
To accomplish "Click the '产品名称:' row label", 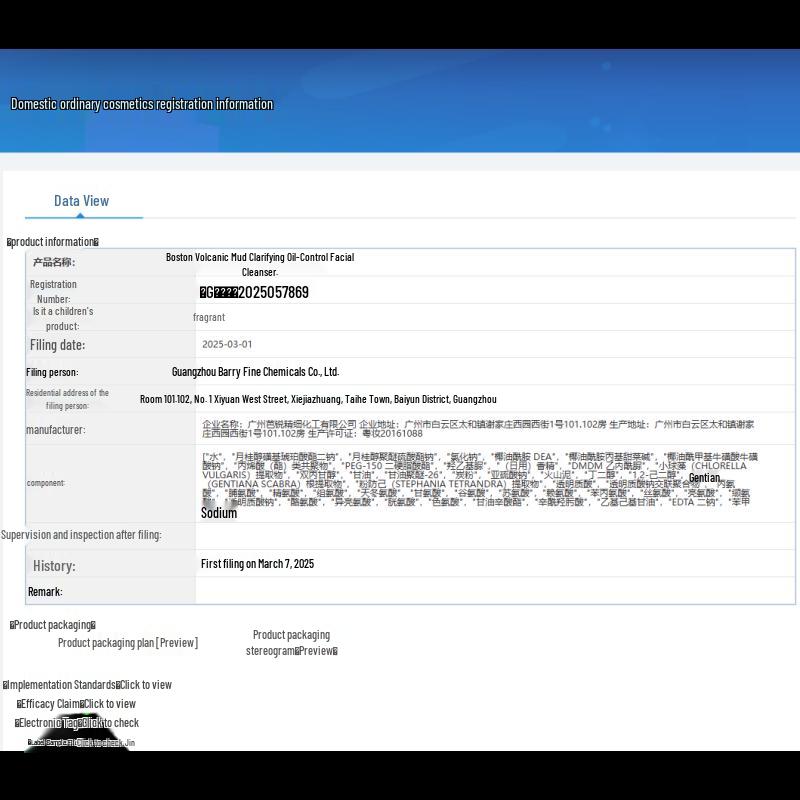I will 54,262.
